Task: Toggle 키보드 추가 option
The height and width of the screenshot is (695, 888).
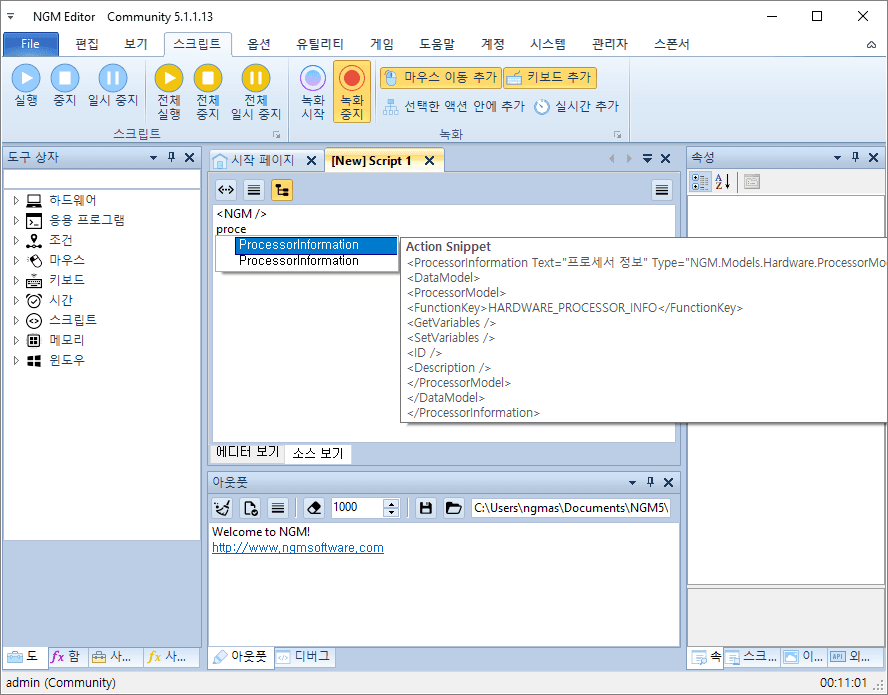Action: [x=550, y=78]
